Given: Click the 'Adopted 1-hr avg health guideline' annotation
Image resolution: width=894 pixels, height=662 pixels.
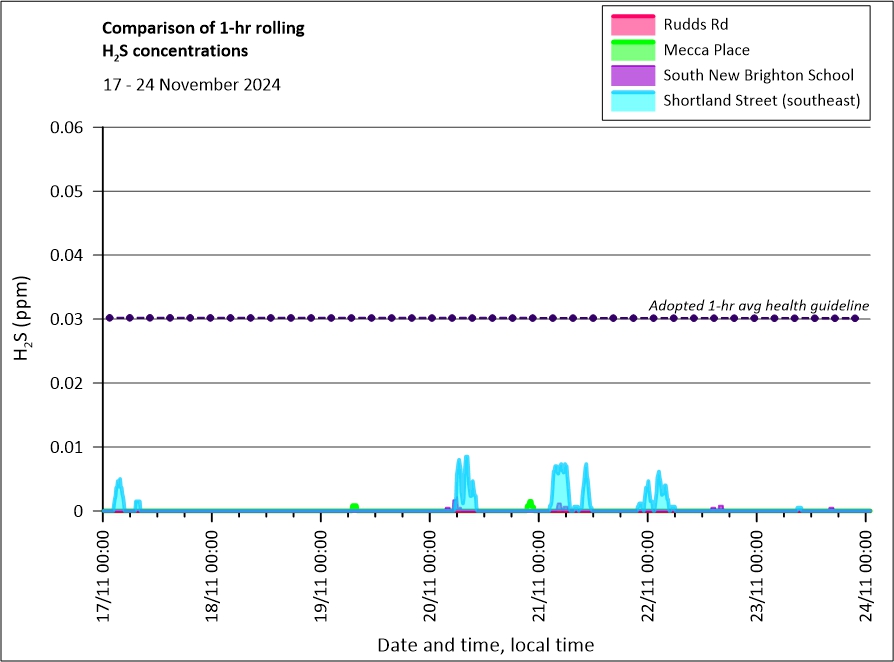Looking at the screenshot, I should tap(758, 305).
